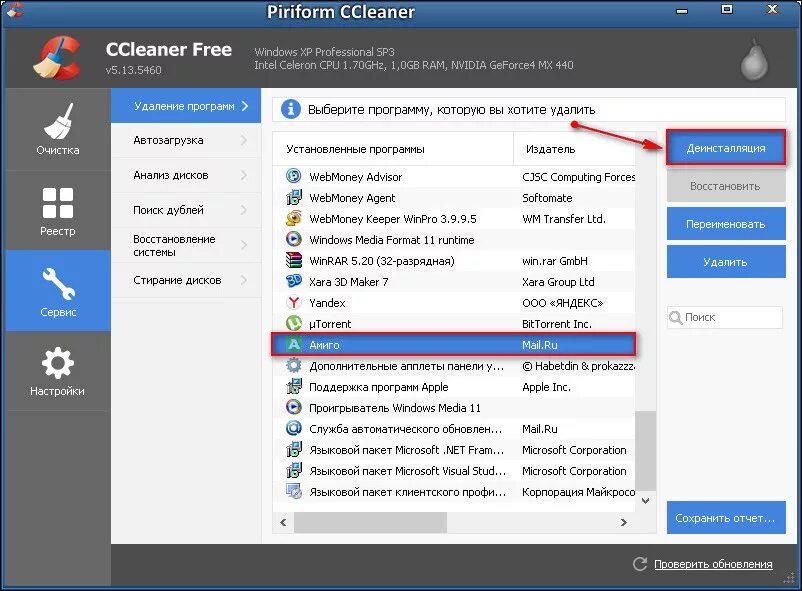Select the Yandex program row
Image resolution: width=802 pixels, height=591 pixels.
click(454, 302)
